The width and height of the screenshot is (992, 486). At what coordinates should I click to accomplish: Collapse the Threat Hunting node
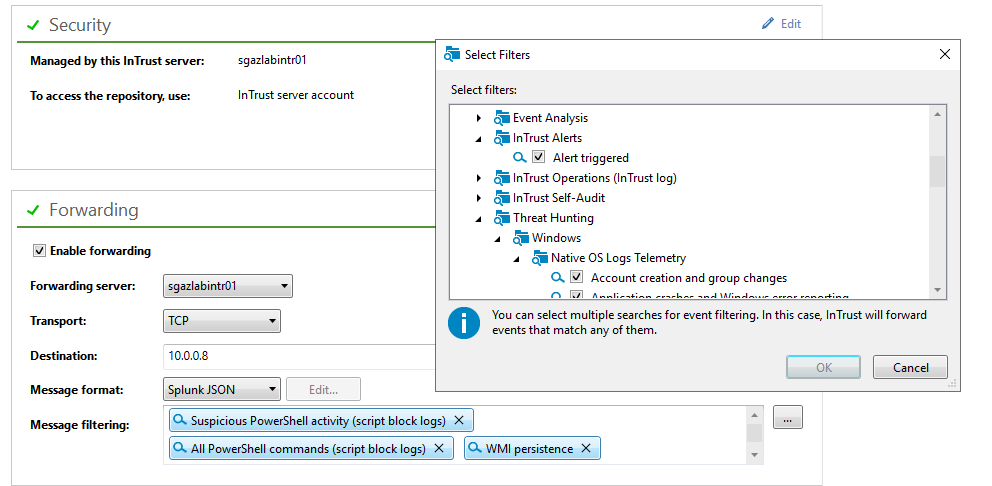479,219
